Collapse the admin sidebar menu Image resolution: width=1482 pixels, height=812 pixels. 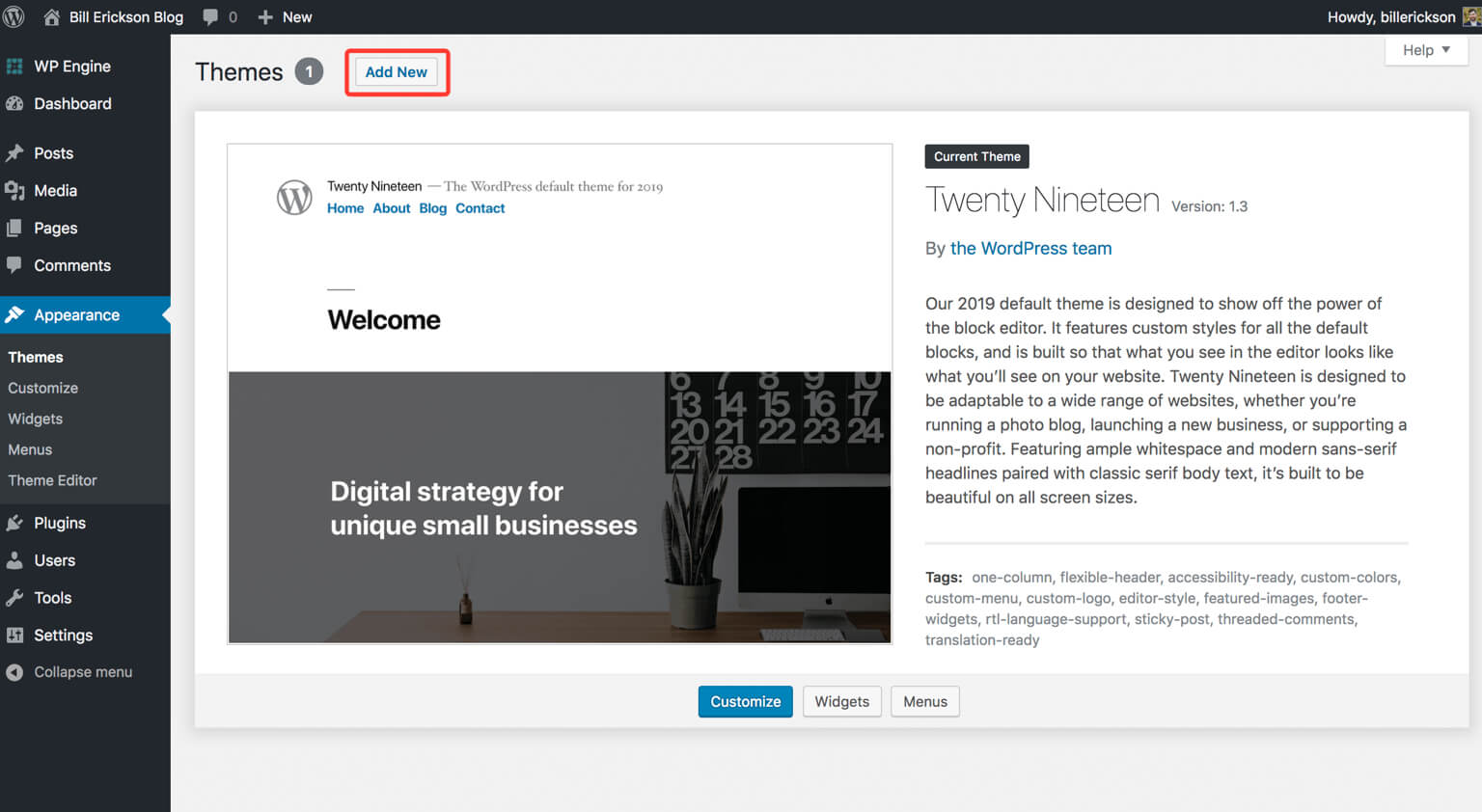point(69,672)
